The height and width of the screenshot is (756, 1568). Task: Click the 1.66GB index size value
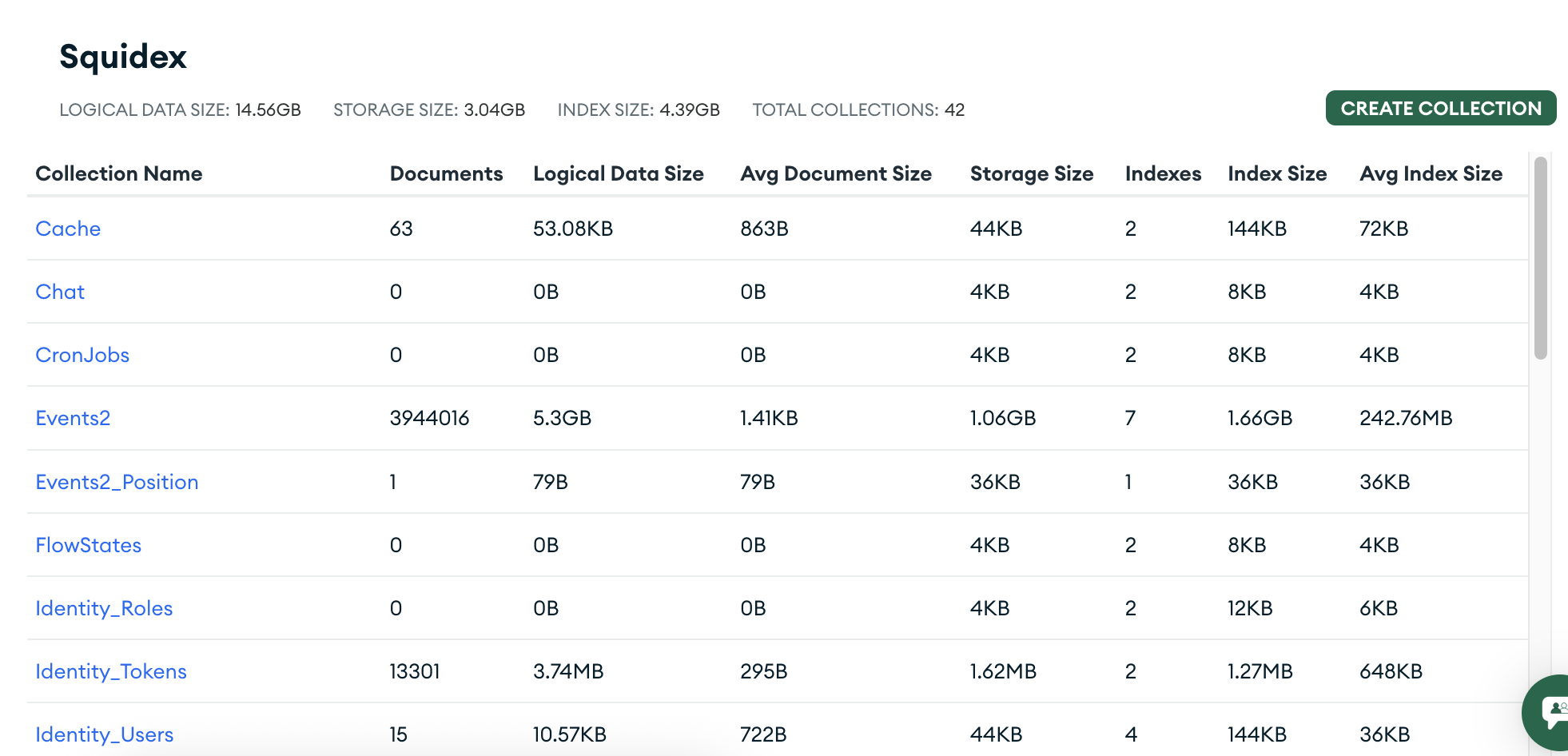pos(1260,418)
